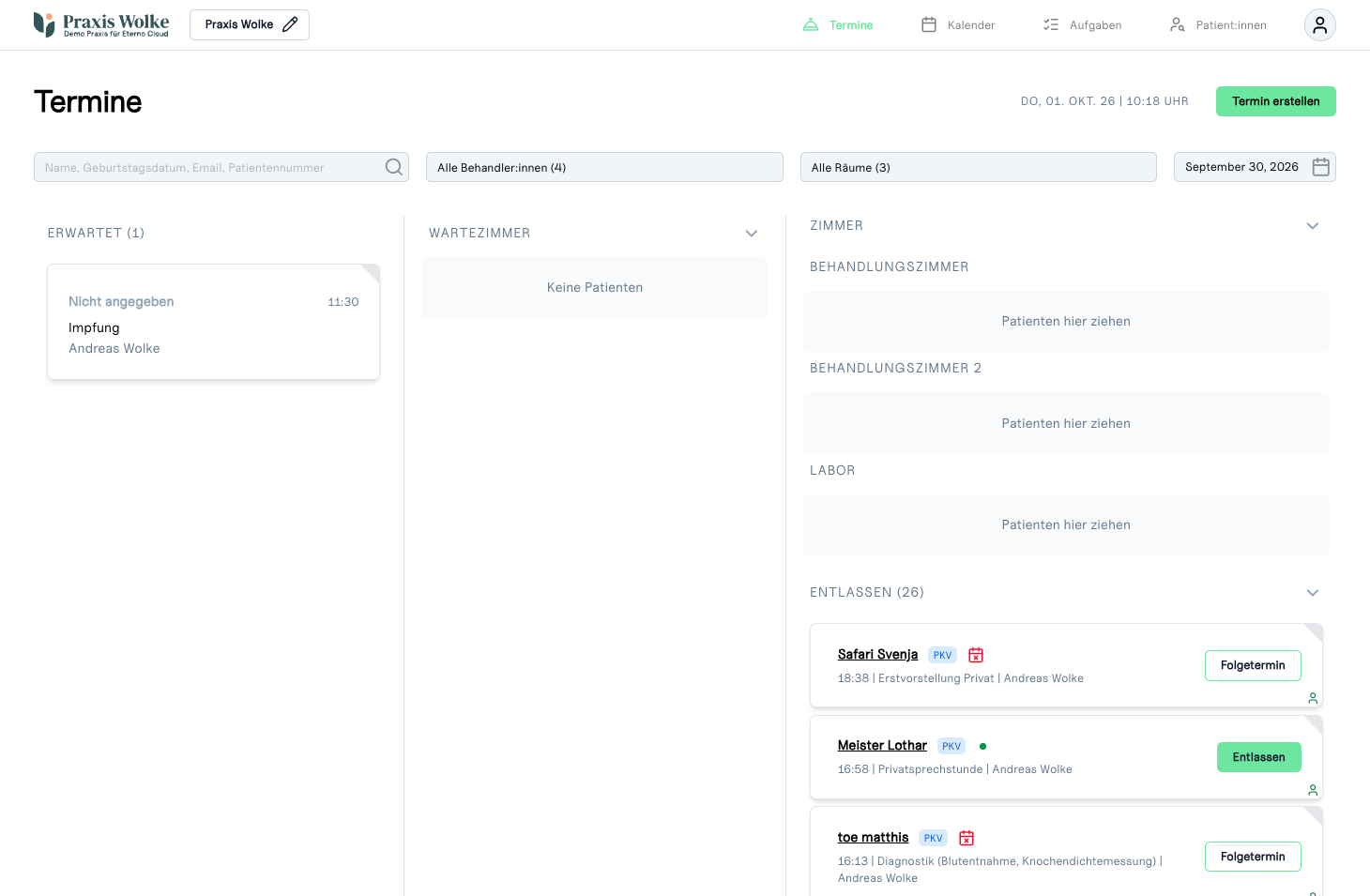Click the pencil edit icon beside Praxis Wolke

[290, 24]
